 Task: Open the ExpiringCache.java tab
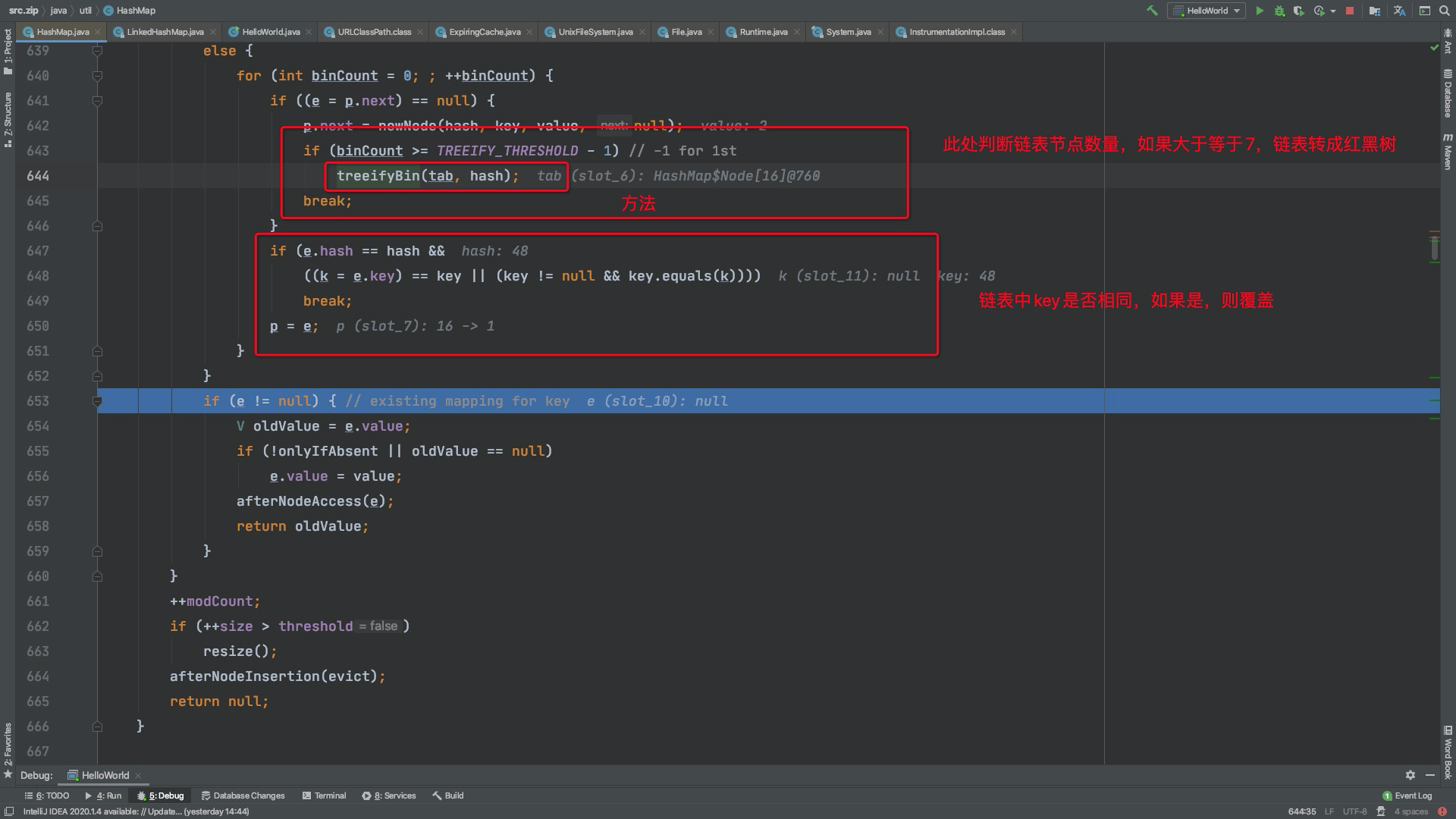pos(485,32)
